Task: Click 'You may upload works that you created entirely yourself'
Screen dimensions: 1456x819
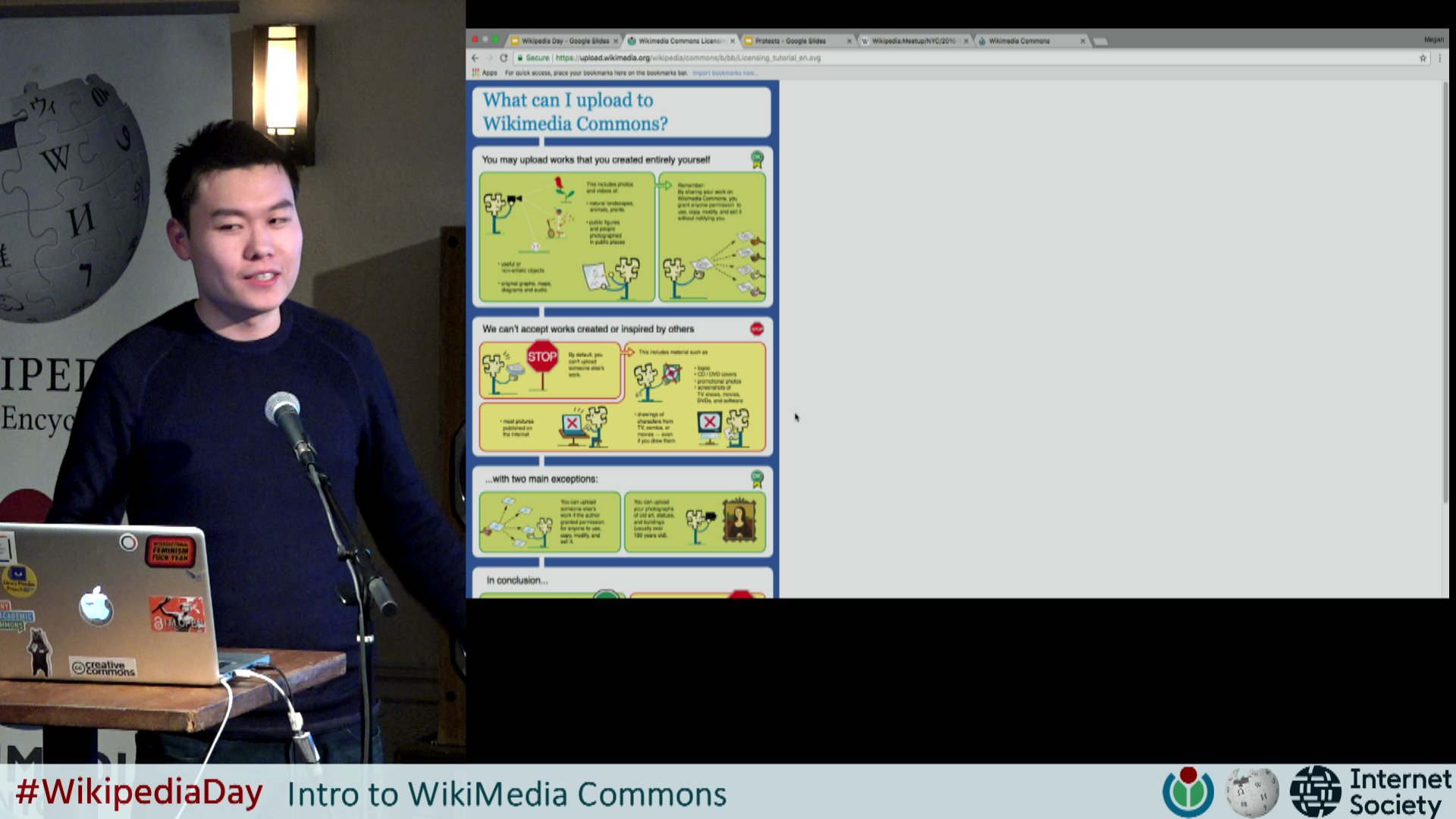Action: click(596, 159)
